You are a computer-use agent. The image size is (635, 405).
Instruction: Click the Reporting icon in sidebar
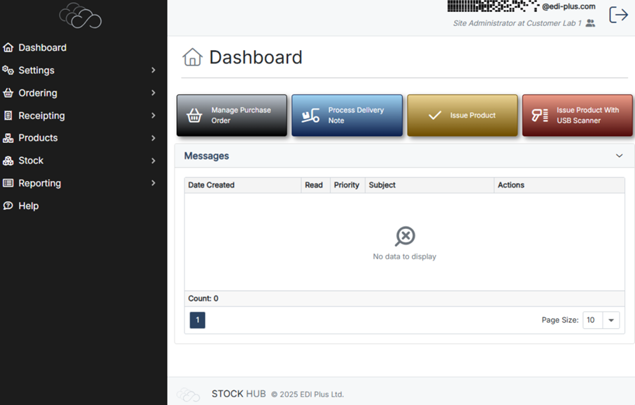(9, 183)
